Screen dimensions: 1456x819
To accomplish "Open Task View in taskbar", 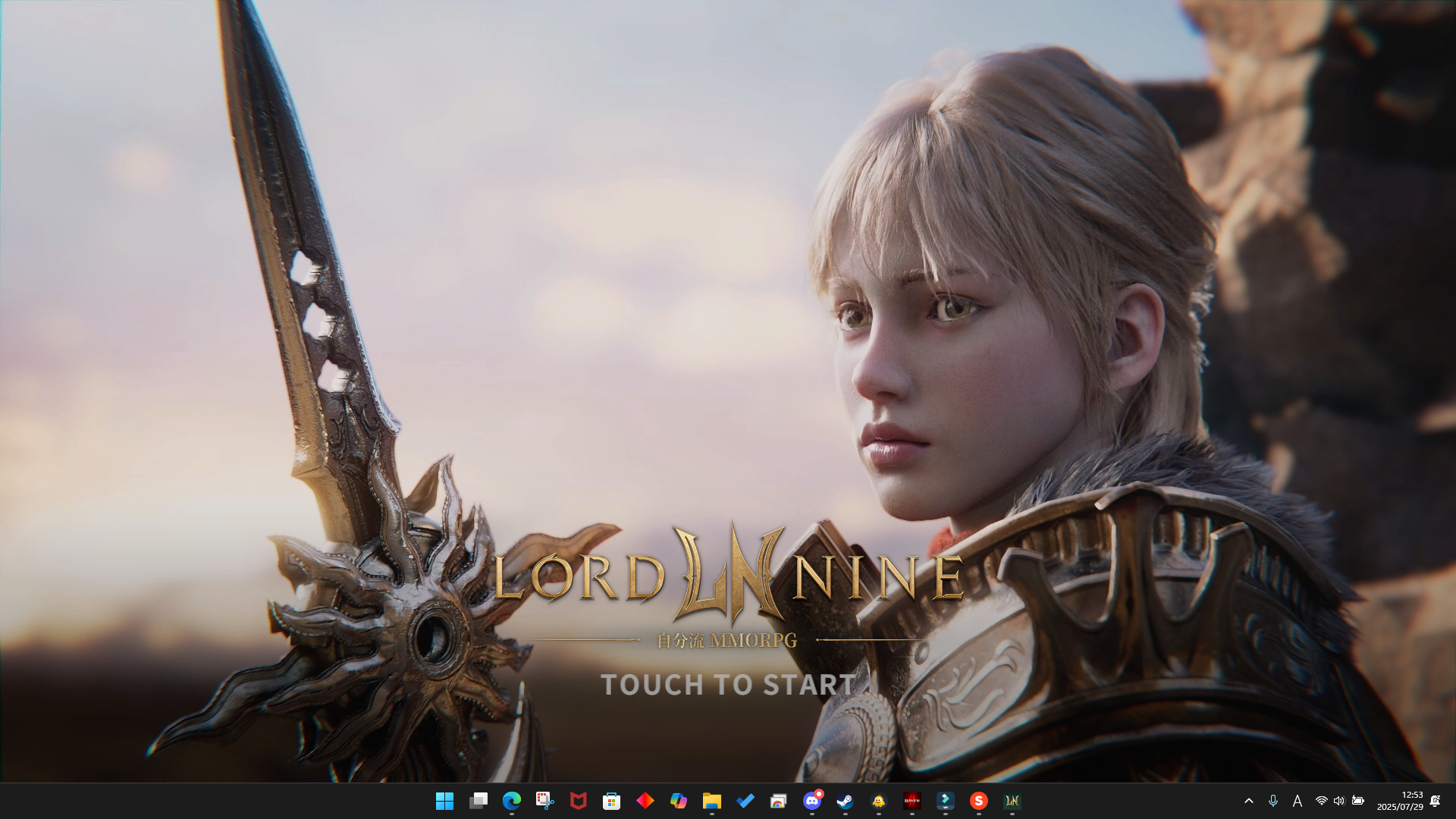I will point(478,801).
